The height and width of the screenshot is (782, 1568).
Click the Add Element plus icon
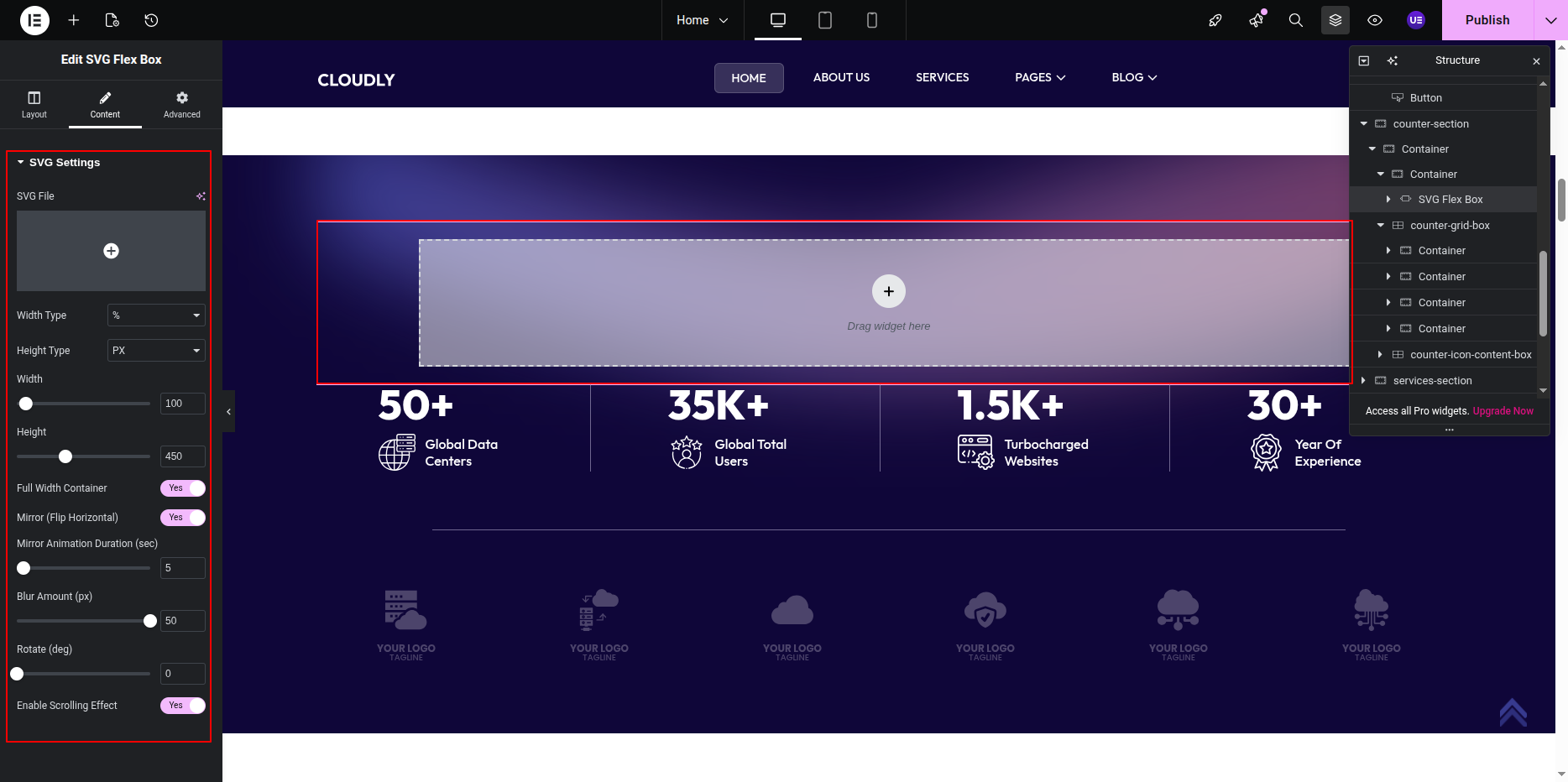74,20
